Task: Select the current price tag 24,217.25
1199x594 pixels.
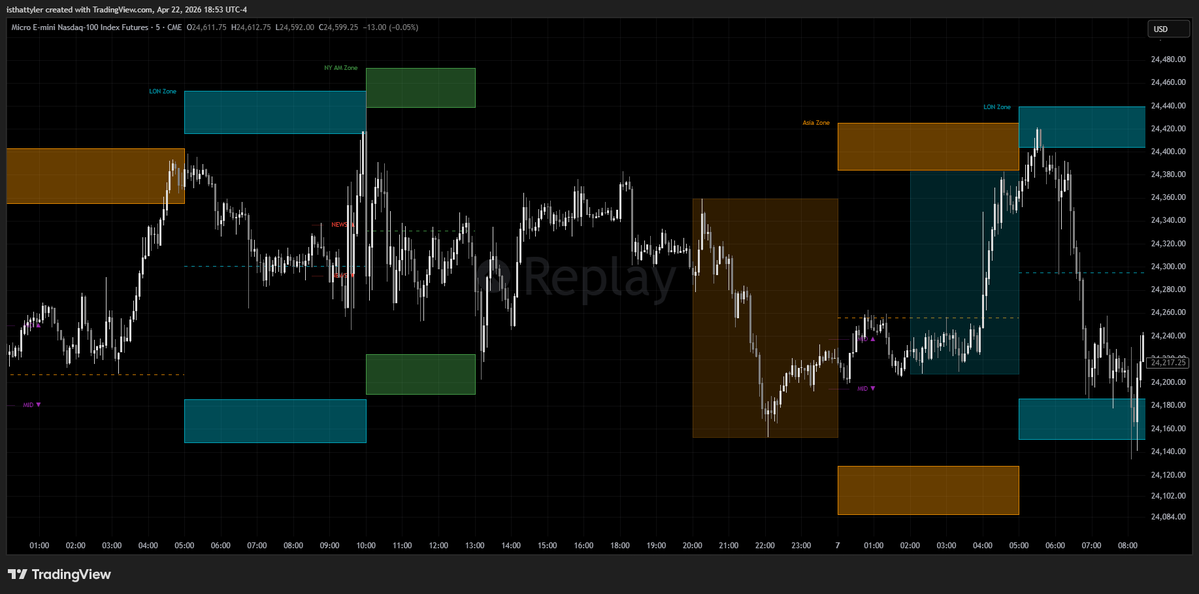Action: [x=1169, y=363]
